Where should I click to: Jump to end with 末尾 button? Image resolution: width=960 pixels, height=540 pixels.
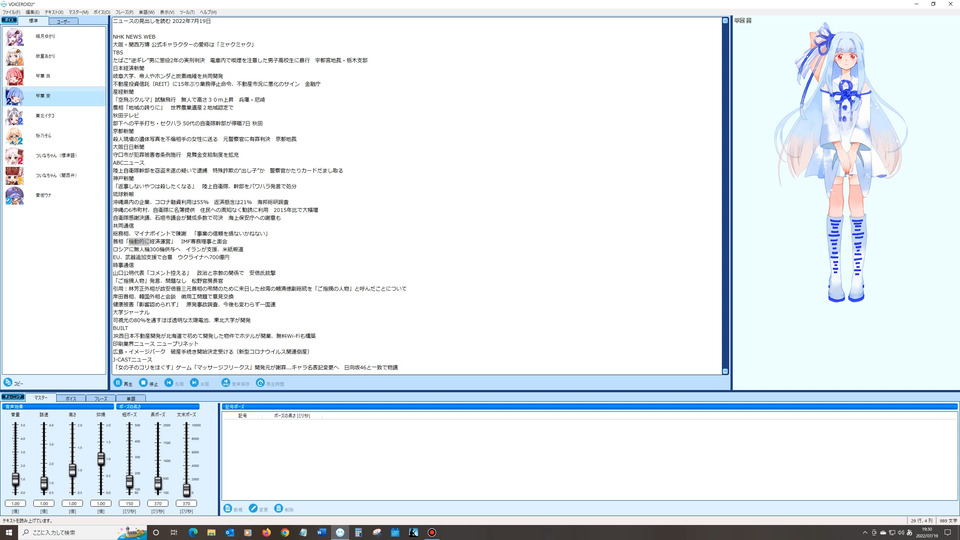coord(200,383)
